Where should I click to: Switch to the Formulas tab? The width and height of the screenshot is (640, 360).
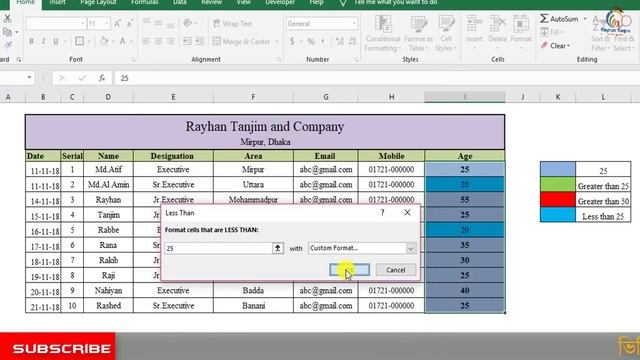144,2
